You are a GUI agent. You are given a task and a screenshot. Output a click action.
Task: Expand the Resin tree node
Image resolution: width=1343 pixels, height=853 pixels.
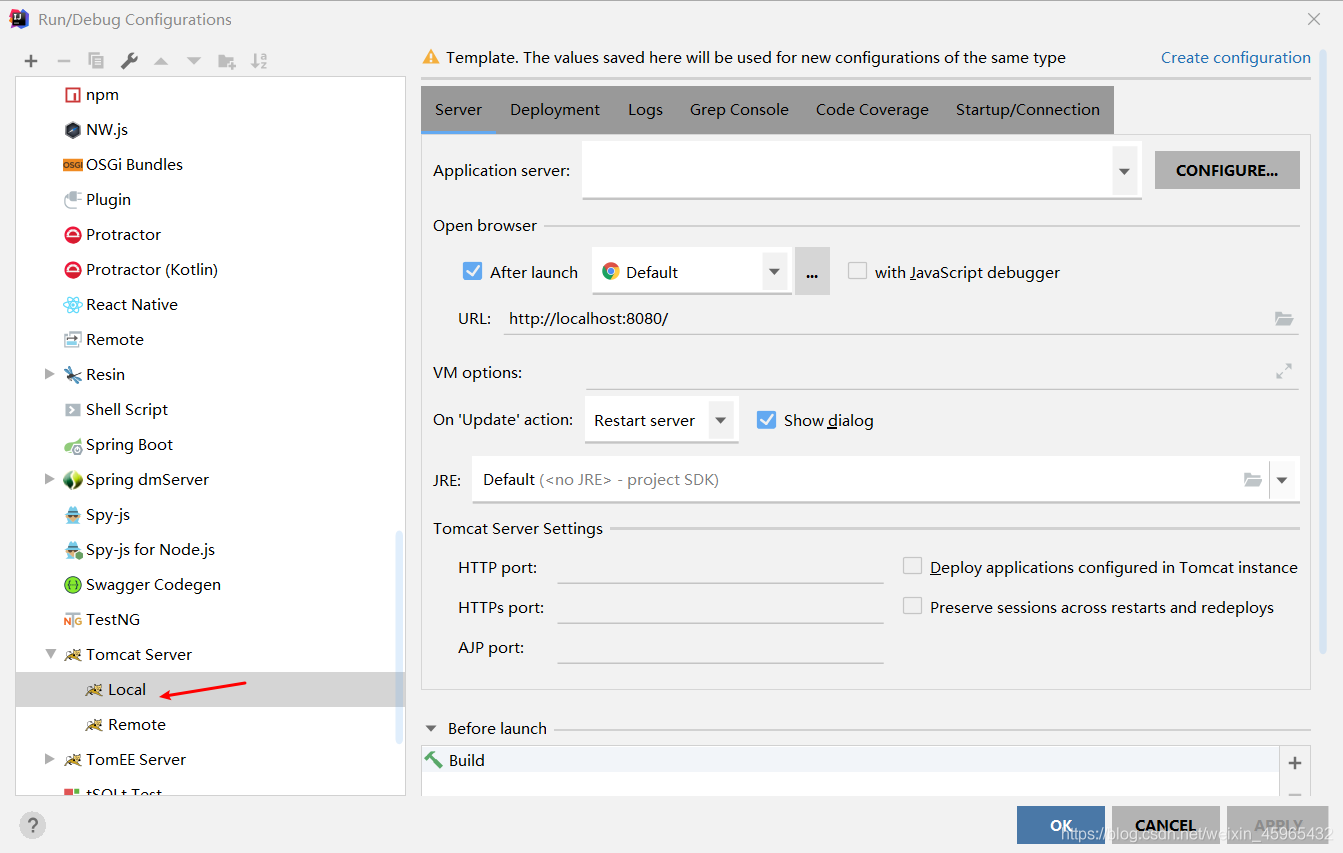(x=49, y=374)
